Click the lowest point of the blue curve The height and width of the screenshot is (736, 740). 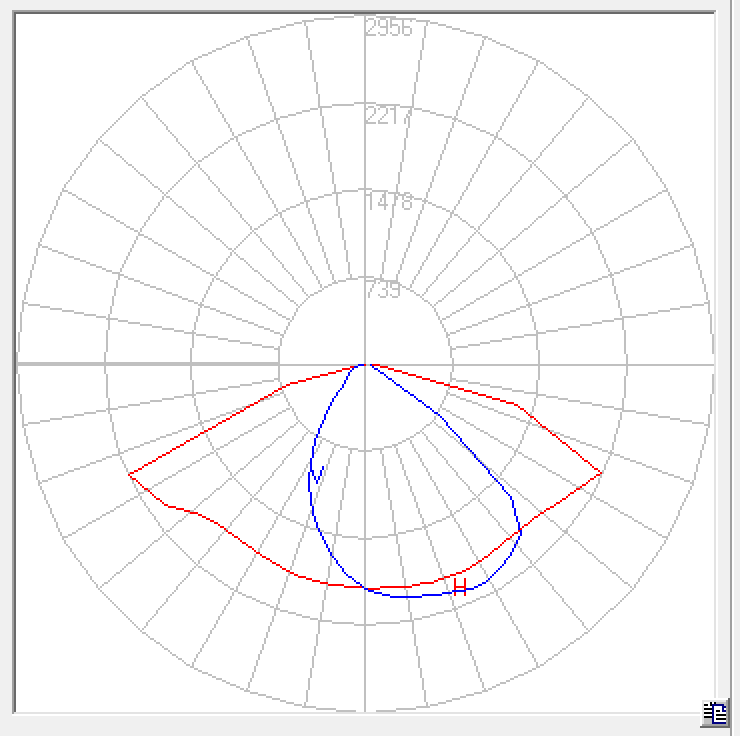click(x=405, y=597)
